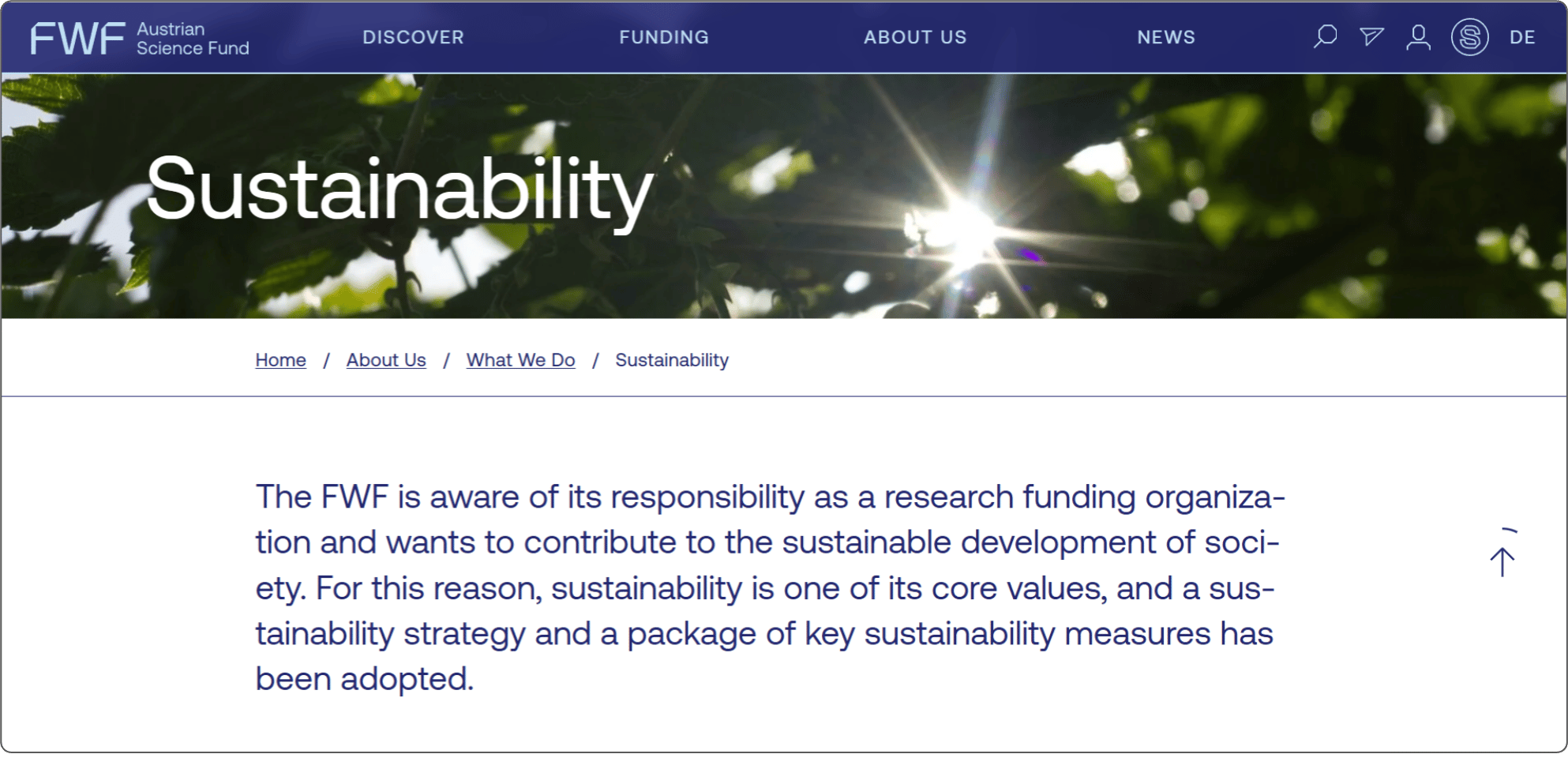1568x769 pixels.
Task: Expand the Discover navigation menu
Action: 413,37
